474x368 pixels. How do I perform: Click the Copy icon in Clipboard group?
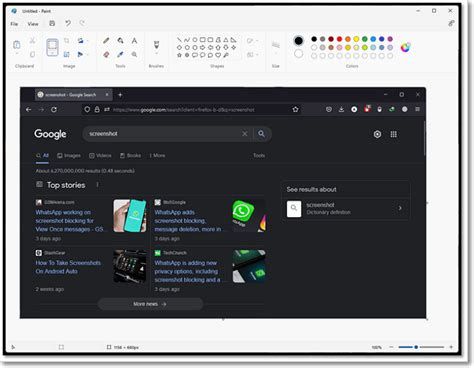click(x=32, y=54)
